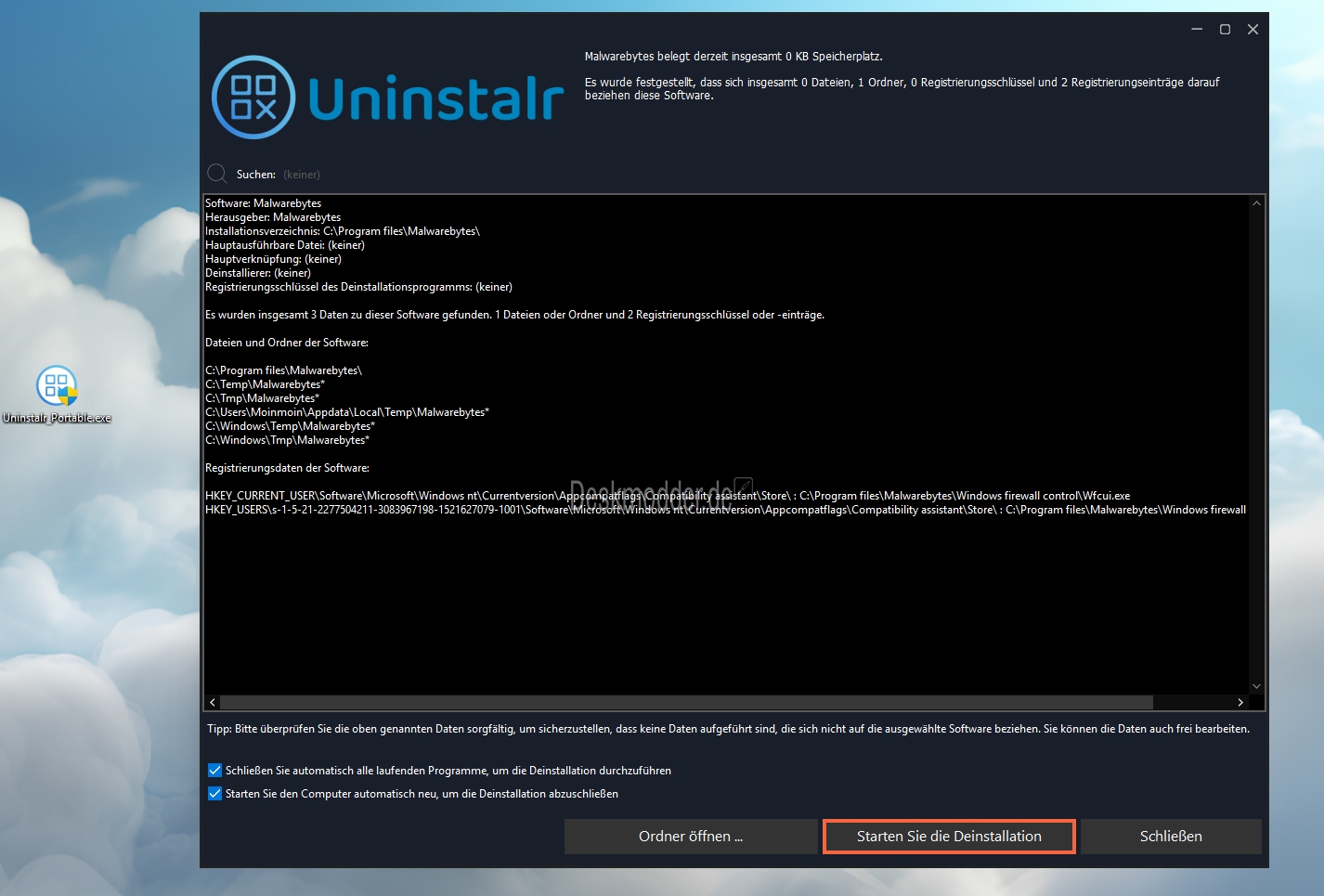Click the horizontal scrollbar thumb of the data list

click(x=686, y=703)
